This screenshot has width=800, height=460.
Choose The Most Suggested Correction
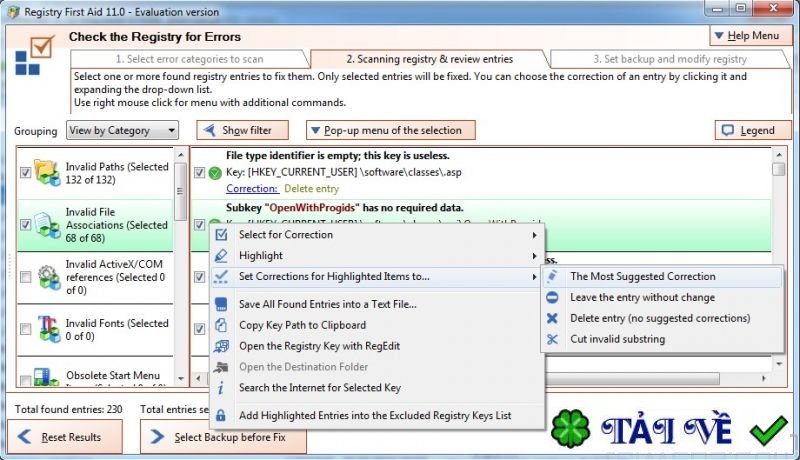[x=662, y=276]
